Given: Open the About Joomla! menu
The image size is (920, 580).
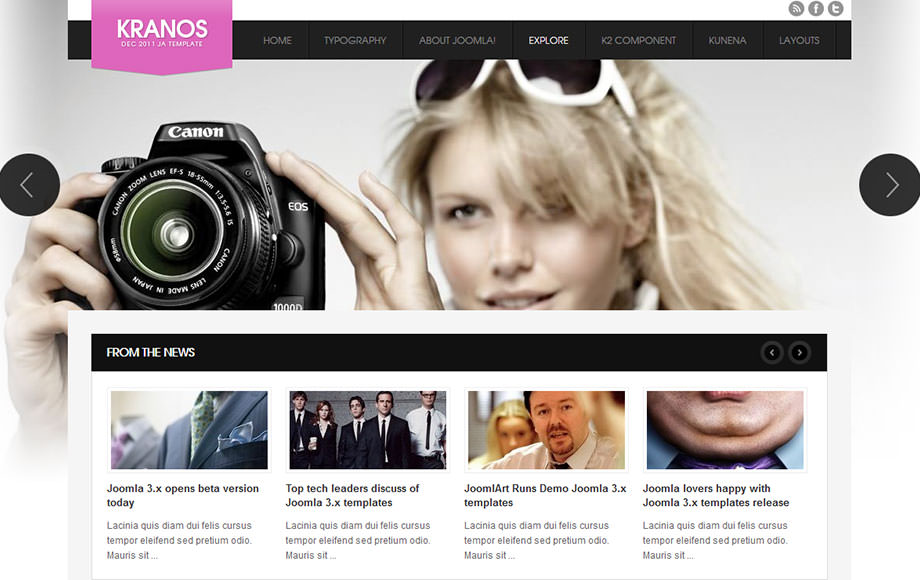Looking at the screenshot, I should click(x=457, y=41).
